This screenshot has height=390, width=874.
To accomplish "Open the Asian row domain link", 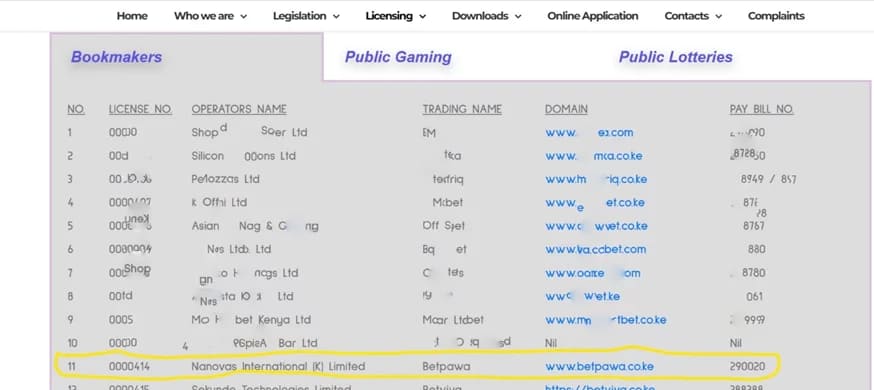I will point(596,226).
